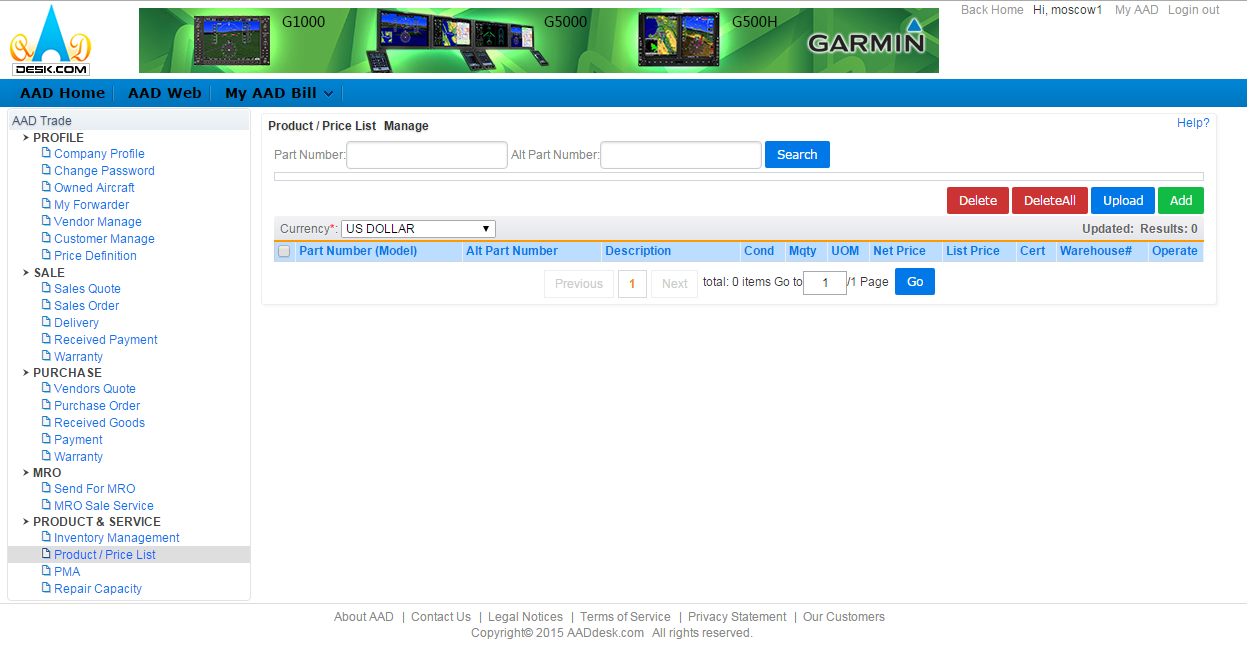Collapse the PRODUCT & SERVICE section arrow

(x=26, y=521)
